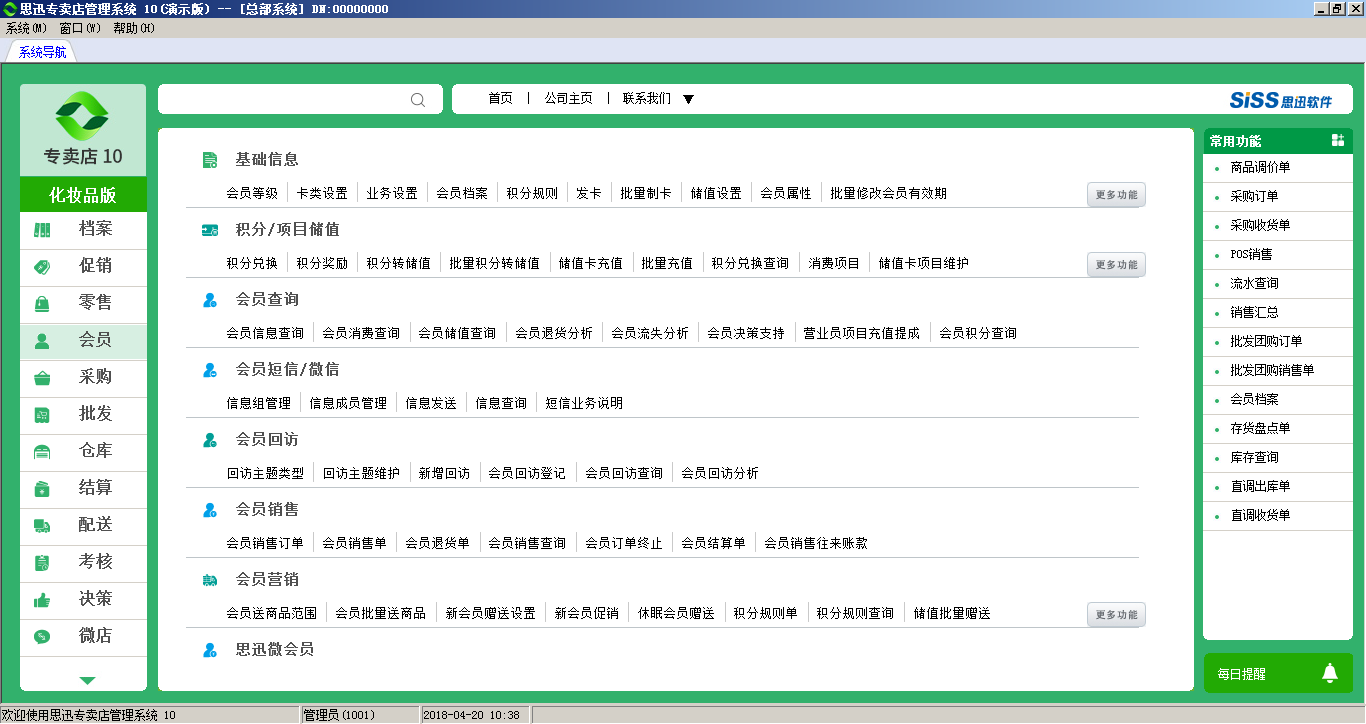Viewport: 1366px width, 724px height.
Task: Switch to the 系统导航 tab
Action: point(42,52)
